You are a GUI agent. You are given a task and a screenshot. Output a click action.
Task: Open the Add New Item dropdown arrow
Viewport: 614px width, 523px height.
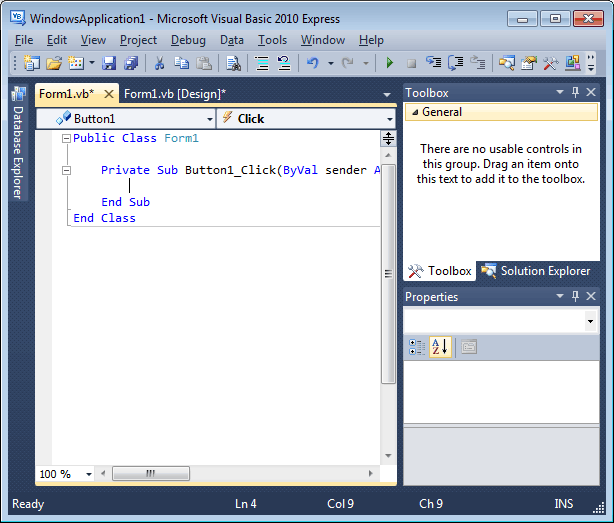pyautogui.click(x=92, y=63)
